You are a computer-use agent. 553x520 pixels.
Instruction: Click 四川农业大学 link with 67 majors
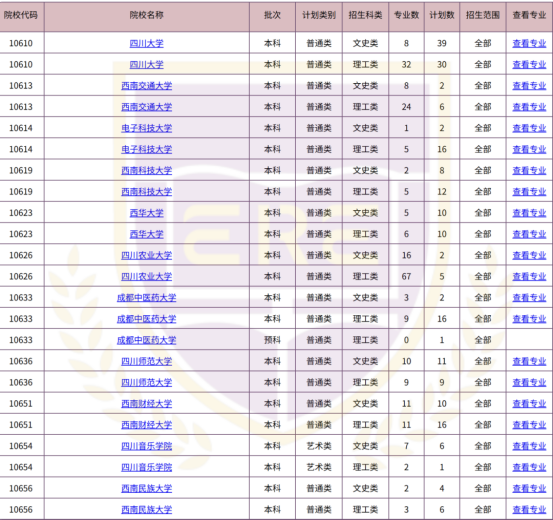(146, 276)
